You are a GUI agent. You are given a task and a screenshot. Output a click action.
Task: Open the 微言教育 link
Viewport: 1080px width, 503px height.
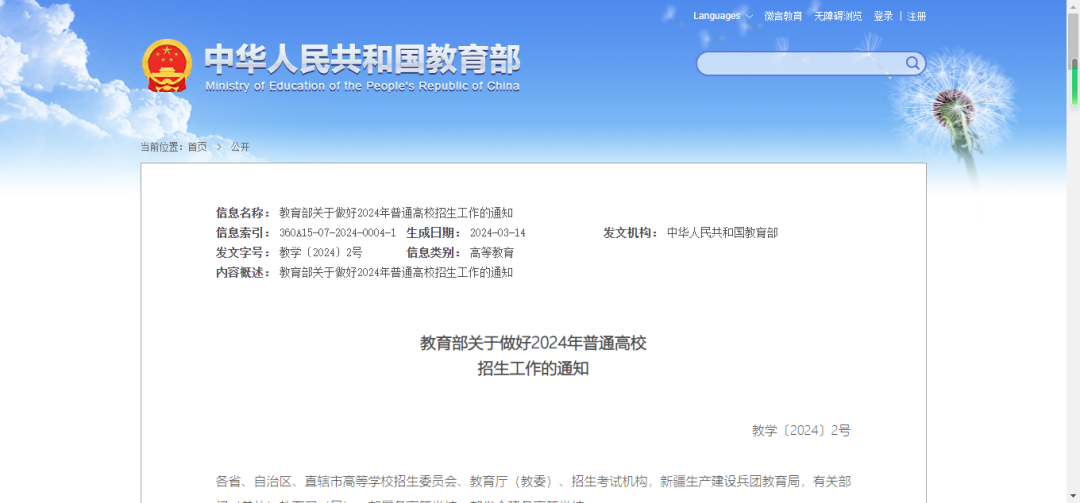(x=783, y=16)
